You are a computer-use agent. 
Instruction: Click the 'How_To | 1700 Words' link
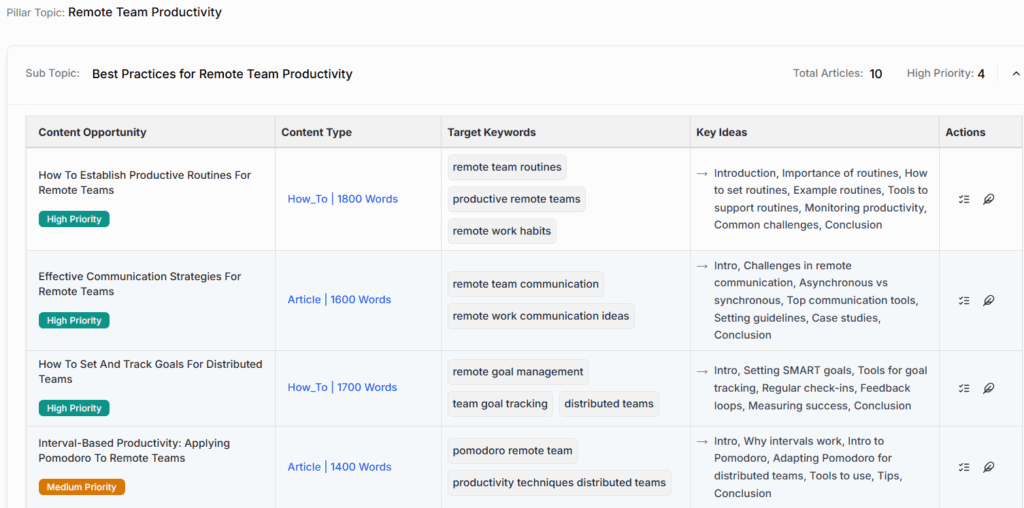click(342, 388)
